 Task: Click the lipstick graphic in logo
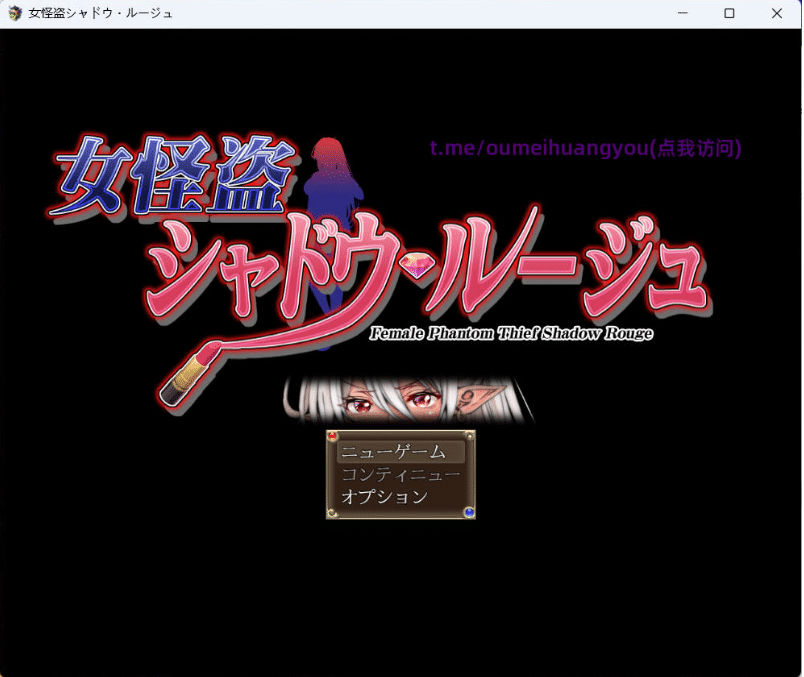[188, 374]
